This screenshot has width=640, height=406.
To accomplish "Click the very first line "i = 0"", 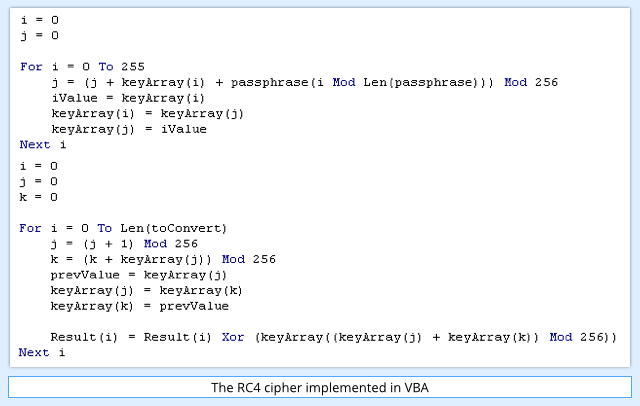I will point(40,20).
